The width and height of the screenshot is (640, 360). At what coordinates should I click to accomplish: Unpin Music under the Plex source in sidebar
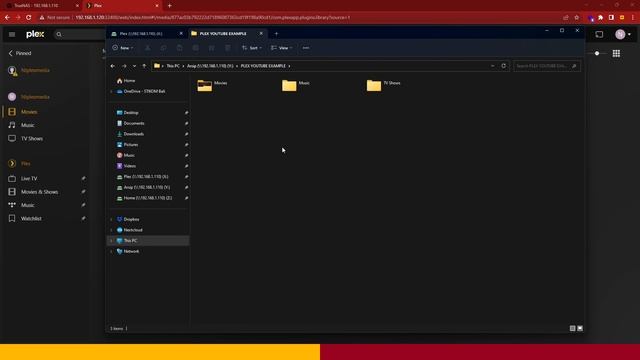[x=83, y=205]
